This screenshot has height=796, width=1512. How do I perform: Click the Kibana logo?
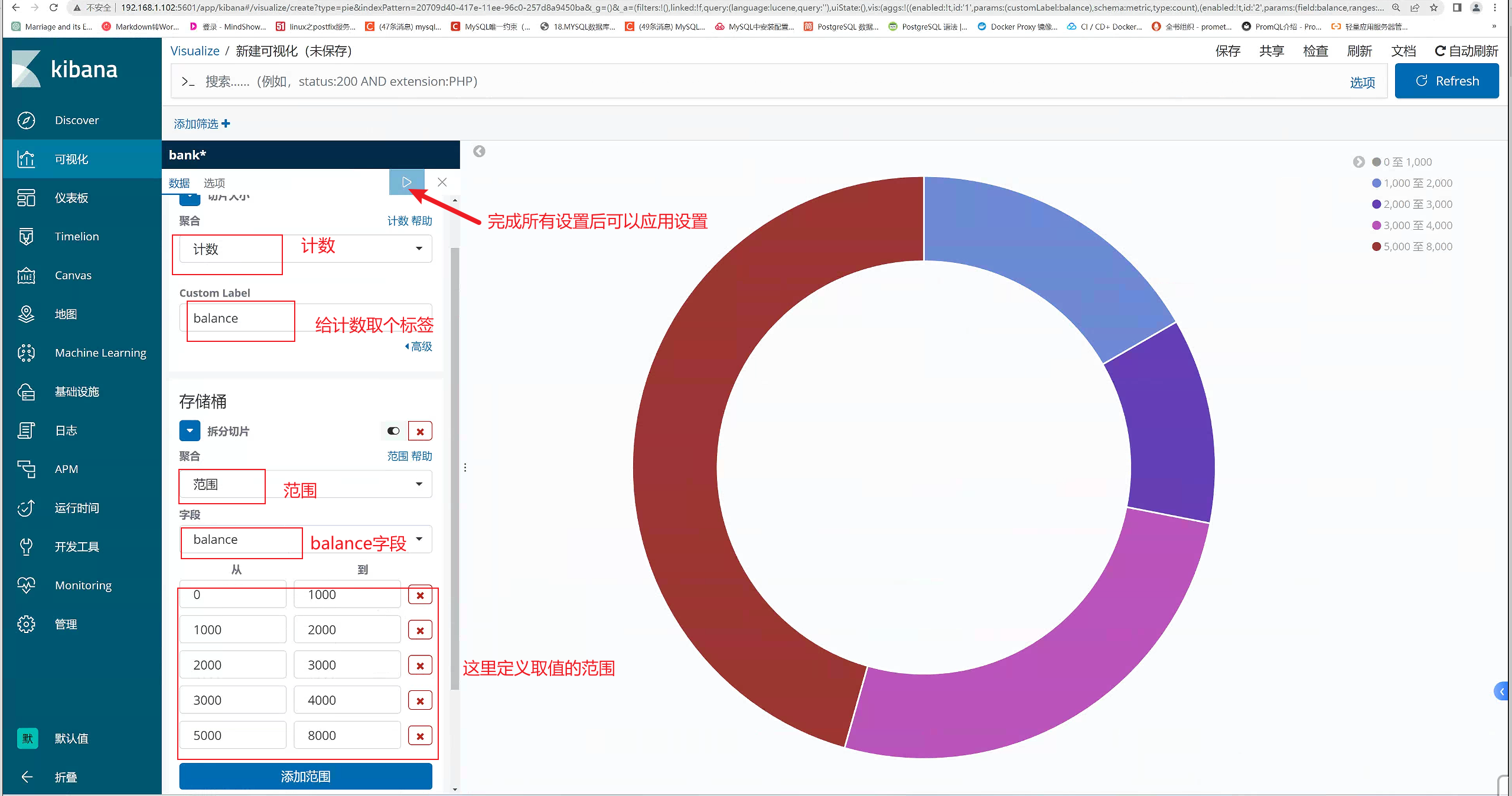(x=64, y=69)
